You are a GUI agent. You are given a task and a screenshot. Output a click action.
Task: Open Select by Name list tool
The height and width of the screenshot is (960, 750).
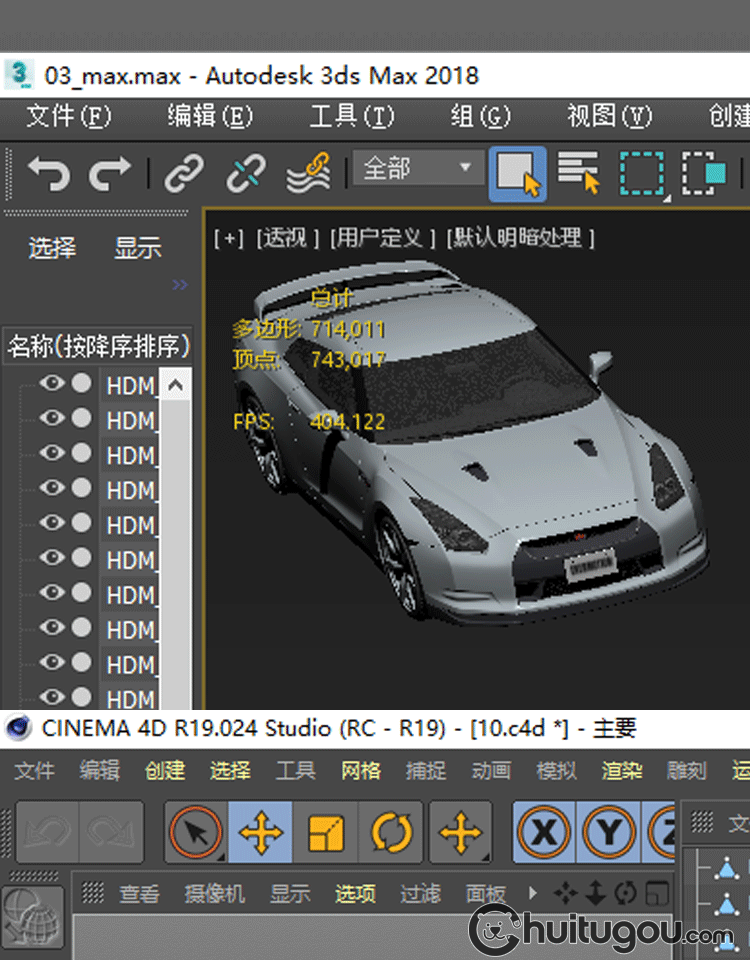[579, 173]
